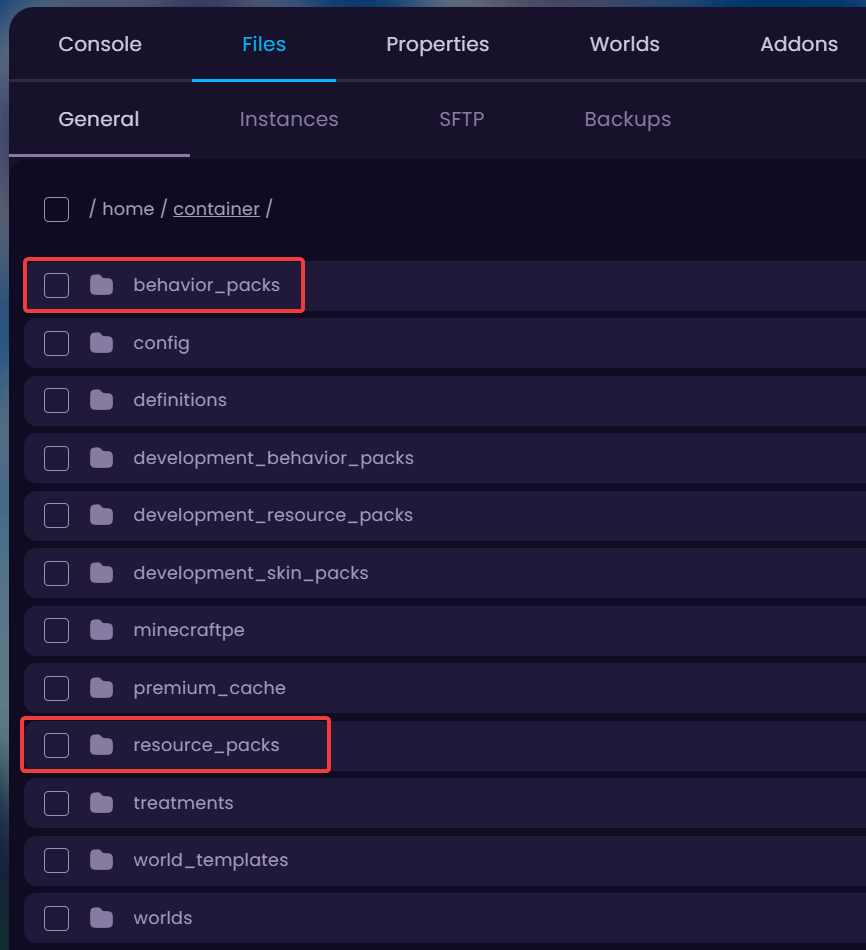Switch to the SFTP sub-tab
866x950 pixels.
(461, 119)
